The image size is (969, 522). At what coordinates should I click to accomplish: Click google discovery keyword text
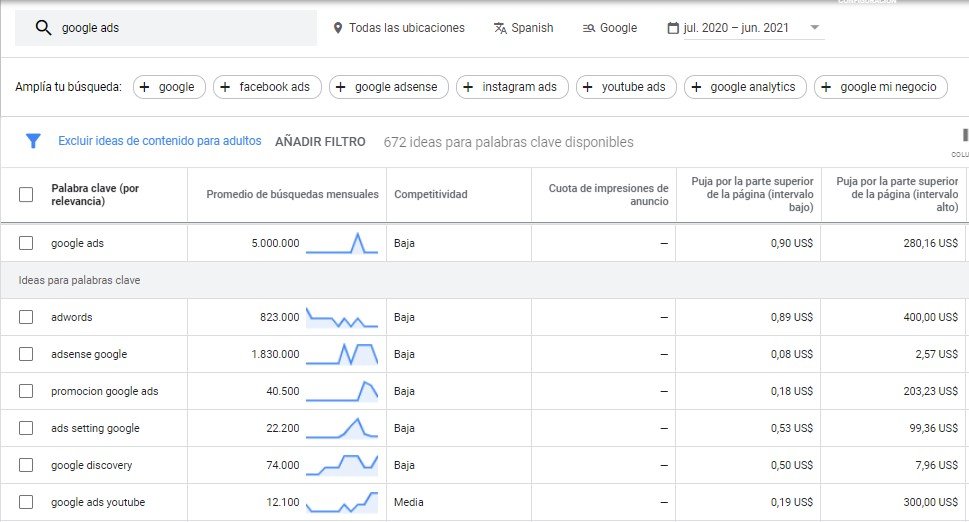pos(91,465)
